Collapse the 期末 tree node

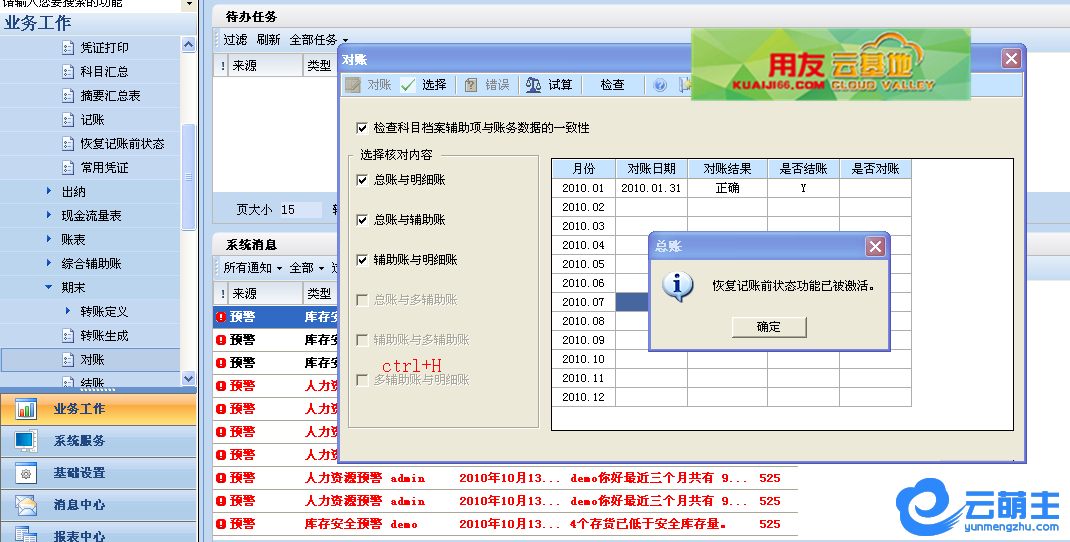coord(49,288)
